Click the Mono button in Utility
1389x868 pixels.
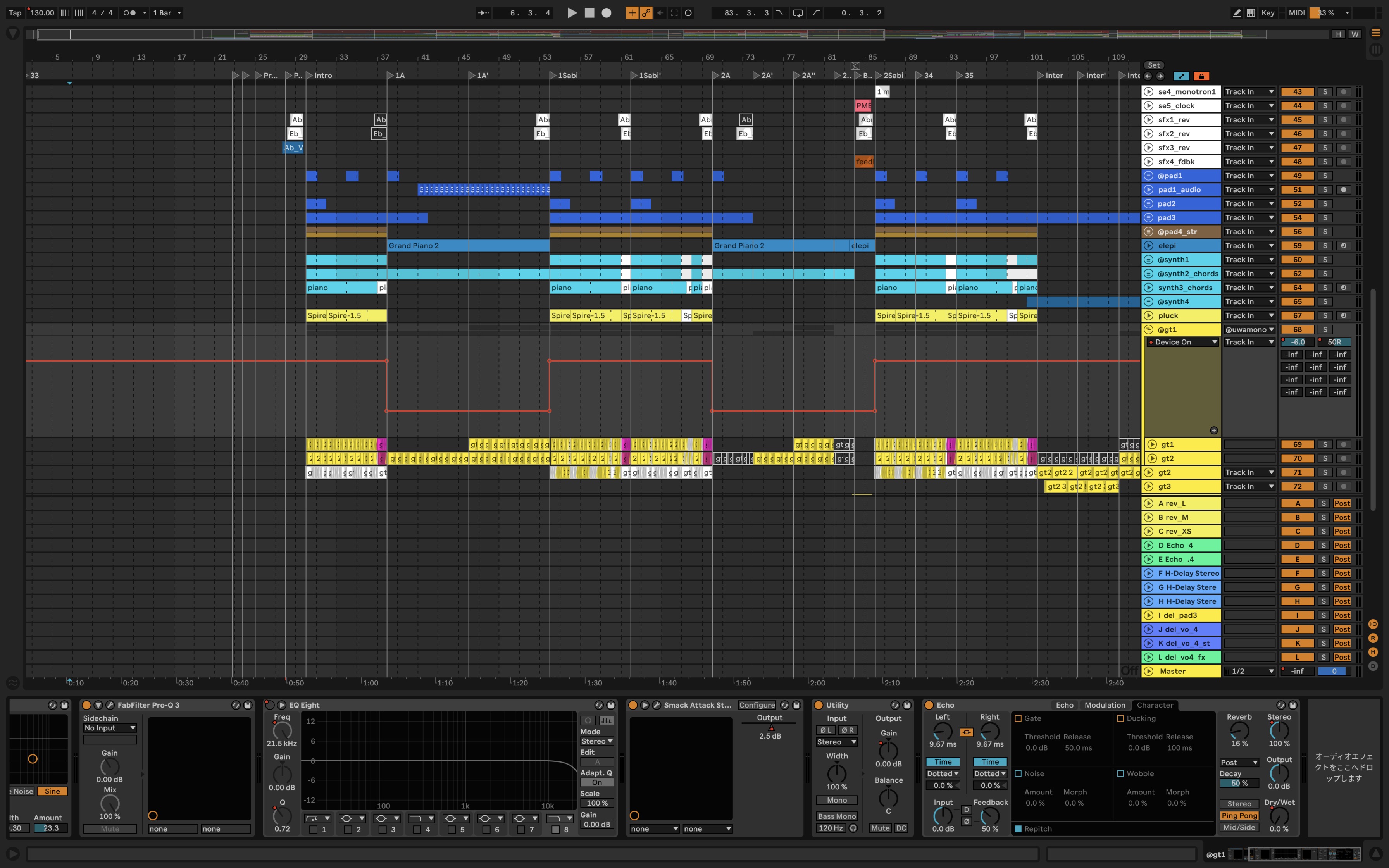[x=837, y=800]
